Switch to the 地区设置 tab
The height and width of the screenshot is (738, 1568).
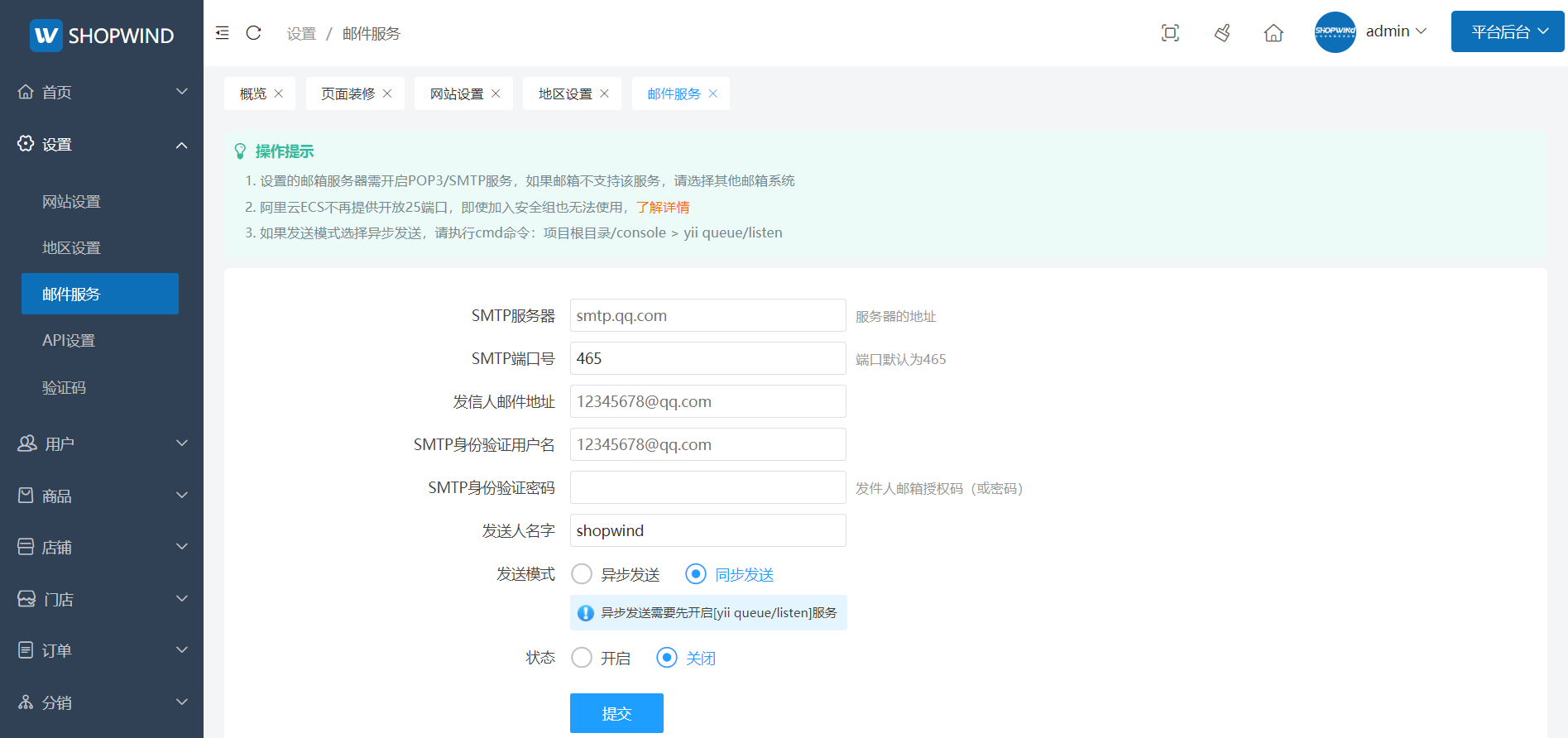point(565,93)
